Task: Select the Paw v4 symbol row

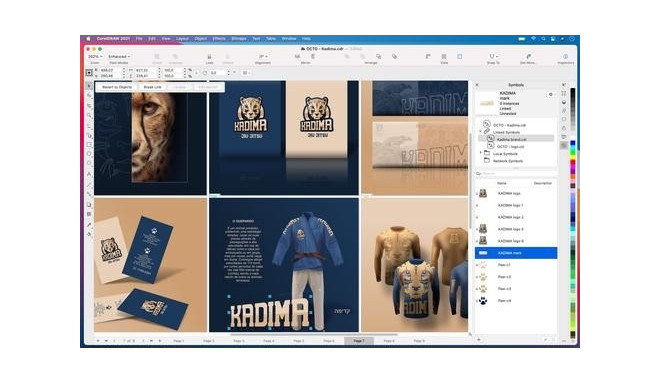Action: (x=516, y=301)
